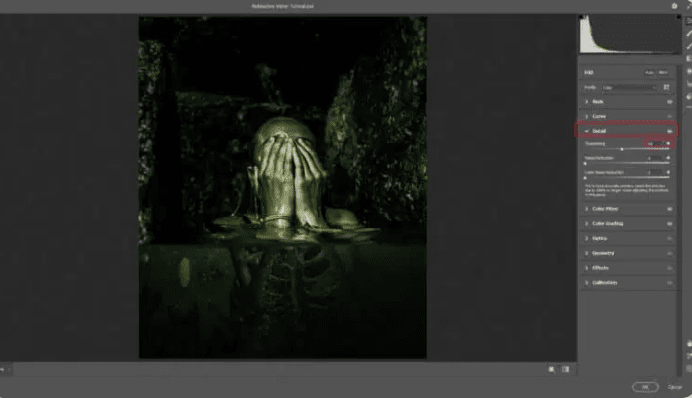Open the Profile dropdown
The height and width of the screenshot is (398, 692).
pyautogui.click(x=629, y=87)
